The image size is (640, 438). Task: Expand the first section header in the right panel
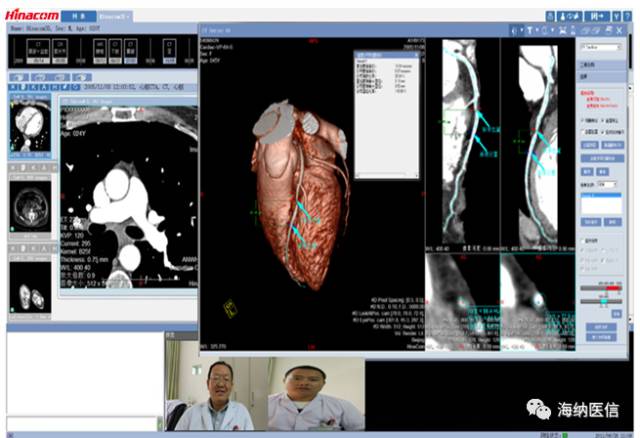602,65
